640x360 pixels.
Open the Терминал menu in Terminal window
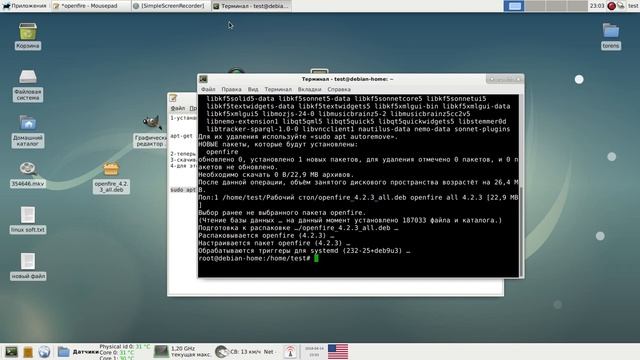coord(278,89)
